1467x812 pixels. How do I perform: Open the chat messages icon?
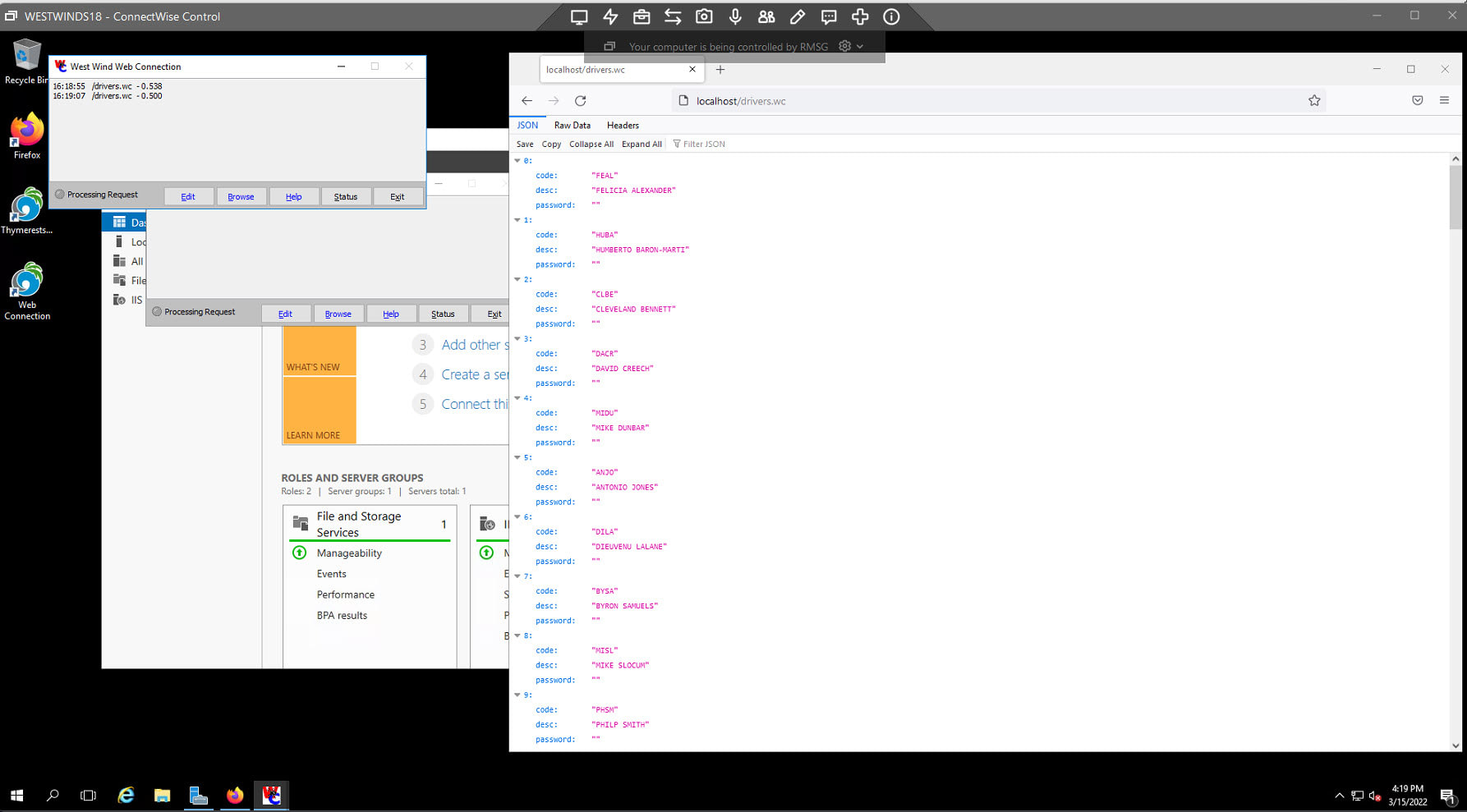pyautogui.click(x=829, y=16)
